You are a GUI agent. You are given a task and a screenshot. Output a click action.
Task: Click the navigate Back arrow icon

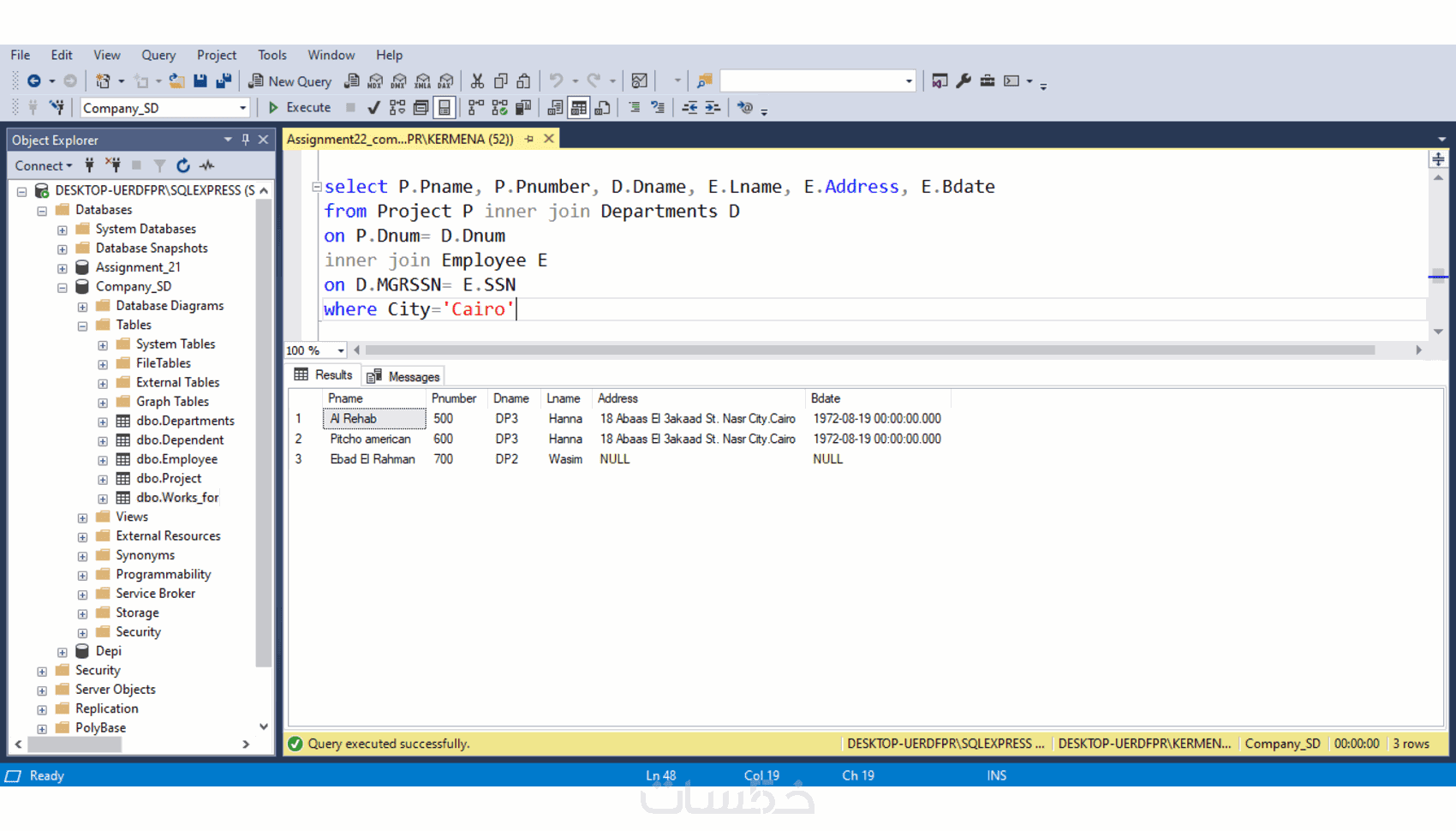[33, 81]
